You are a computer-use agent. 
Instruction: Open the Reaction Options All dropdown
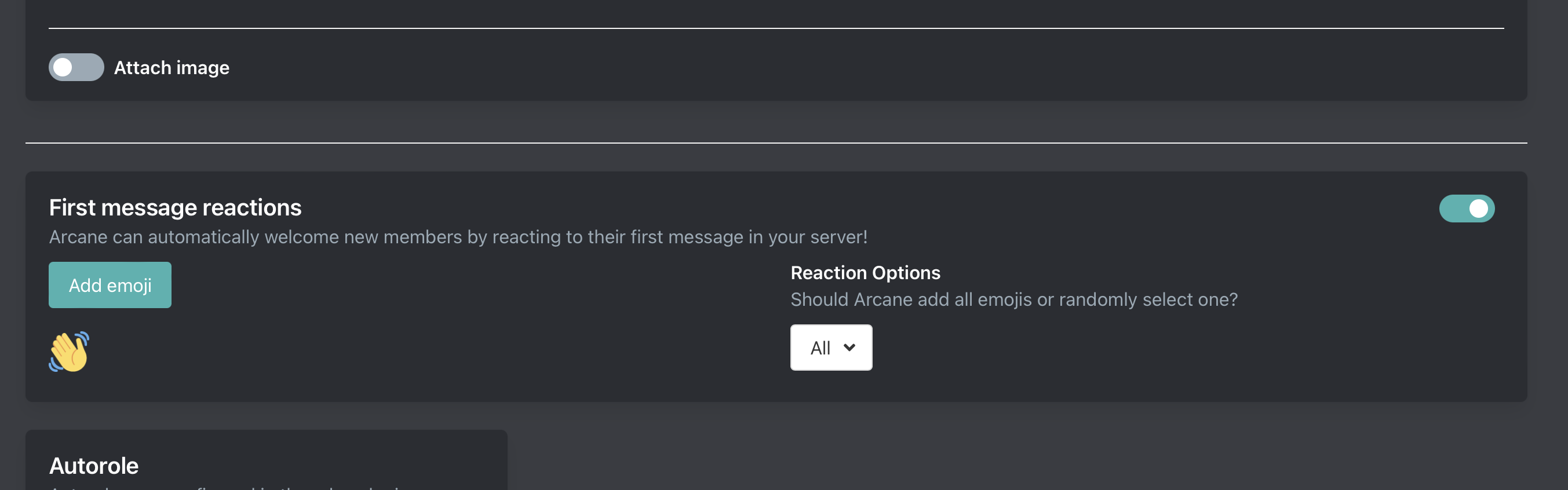pos(830,348)
